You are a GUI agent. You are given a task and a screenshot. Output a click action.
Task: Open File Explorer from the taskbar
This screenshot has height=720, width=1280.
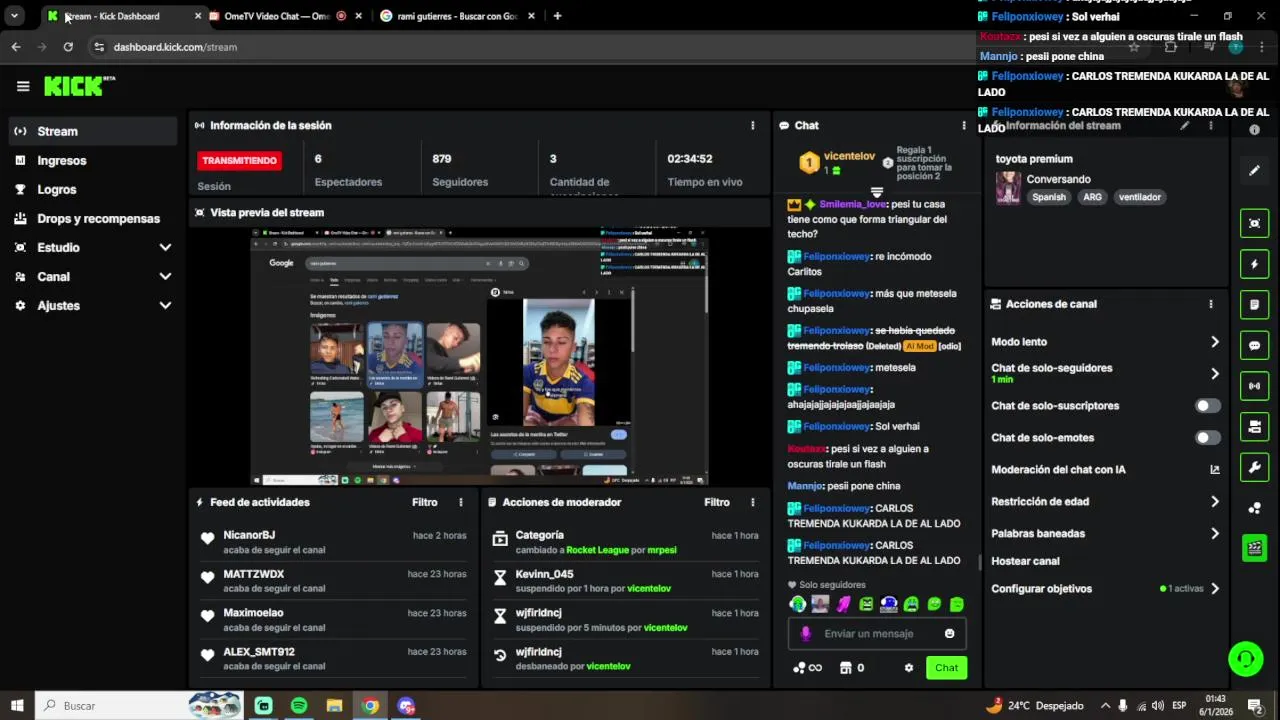334,706
